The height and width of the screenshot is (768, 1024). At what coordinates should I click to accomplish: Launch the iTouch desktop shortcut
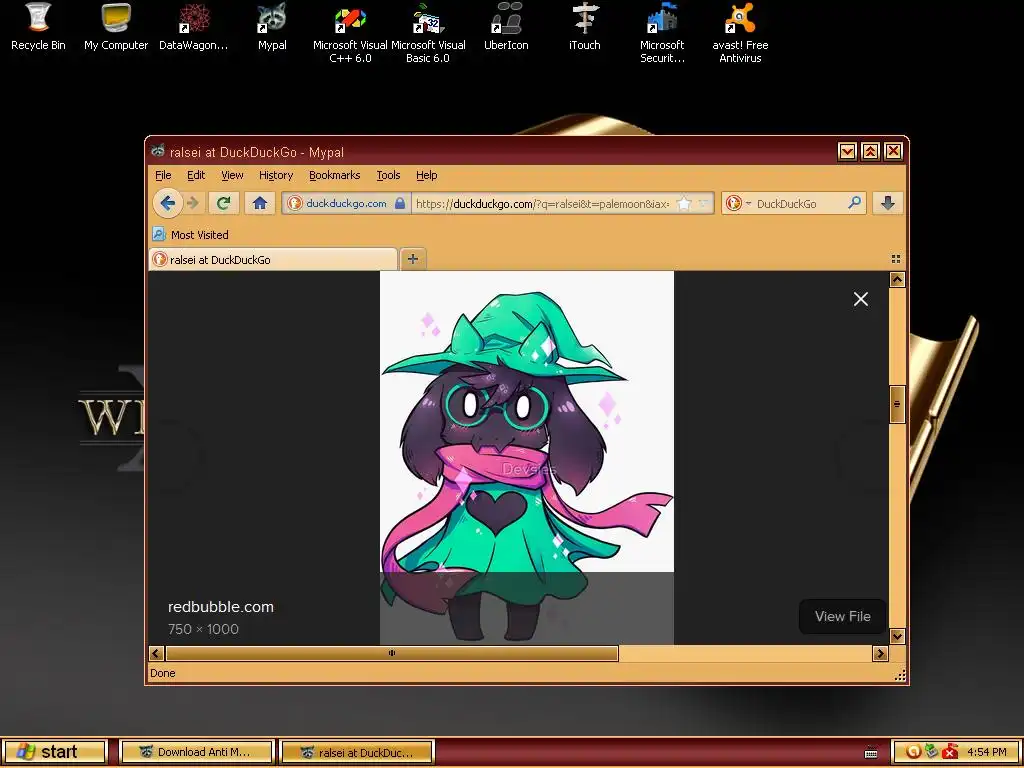tap(584, 27)
